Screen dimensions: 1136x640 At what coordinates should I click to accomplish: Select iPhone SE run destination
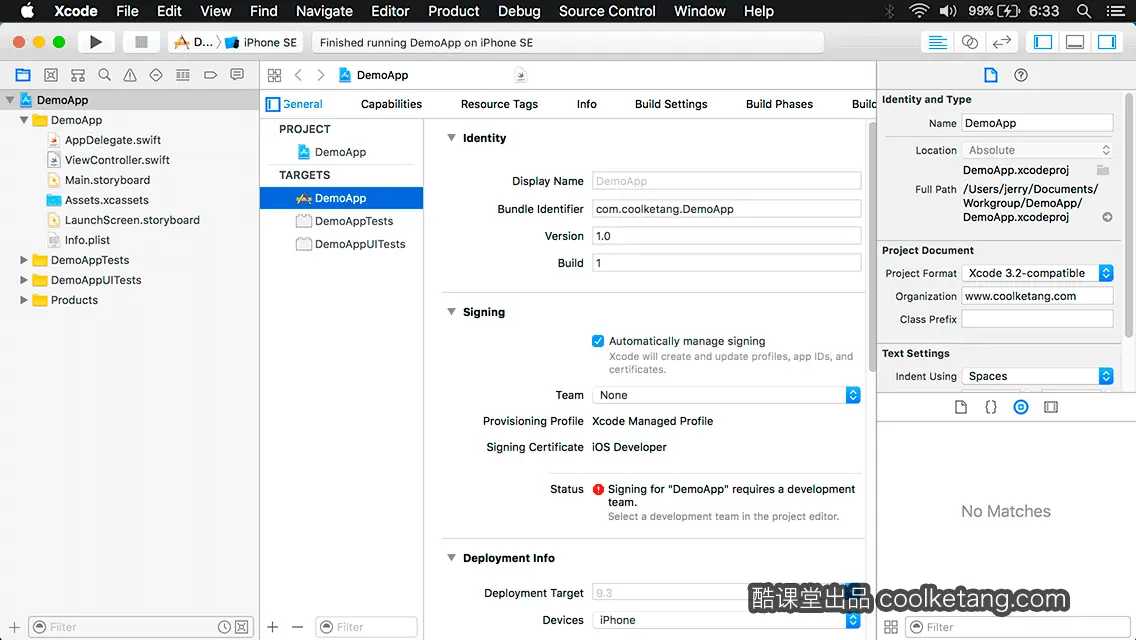coord(261,42)
